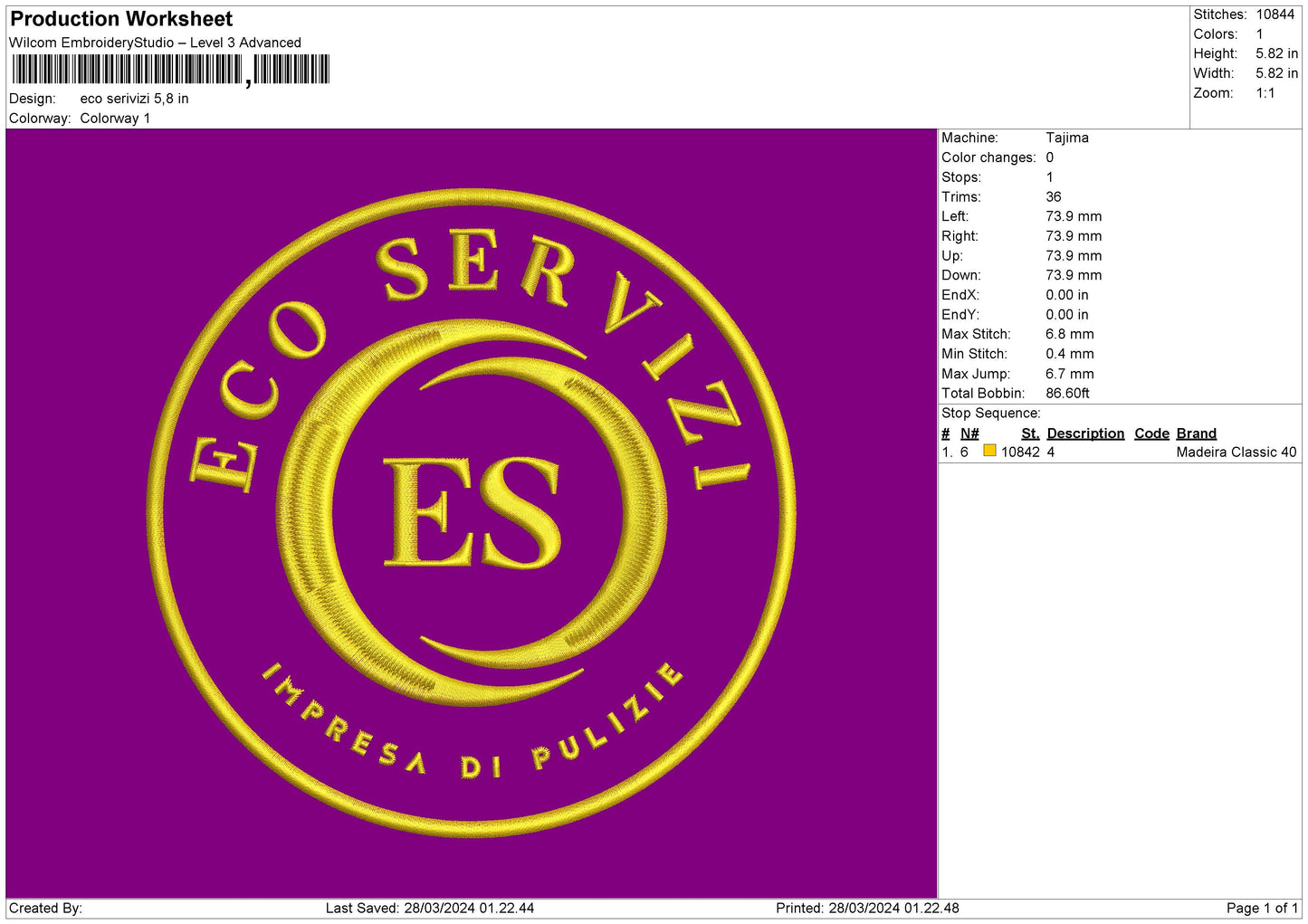Click the barcode under the title

tap(171, 71)
